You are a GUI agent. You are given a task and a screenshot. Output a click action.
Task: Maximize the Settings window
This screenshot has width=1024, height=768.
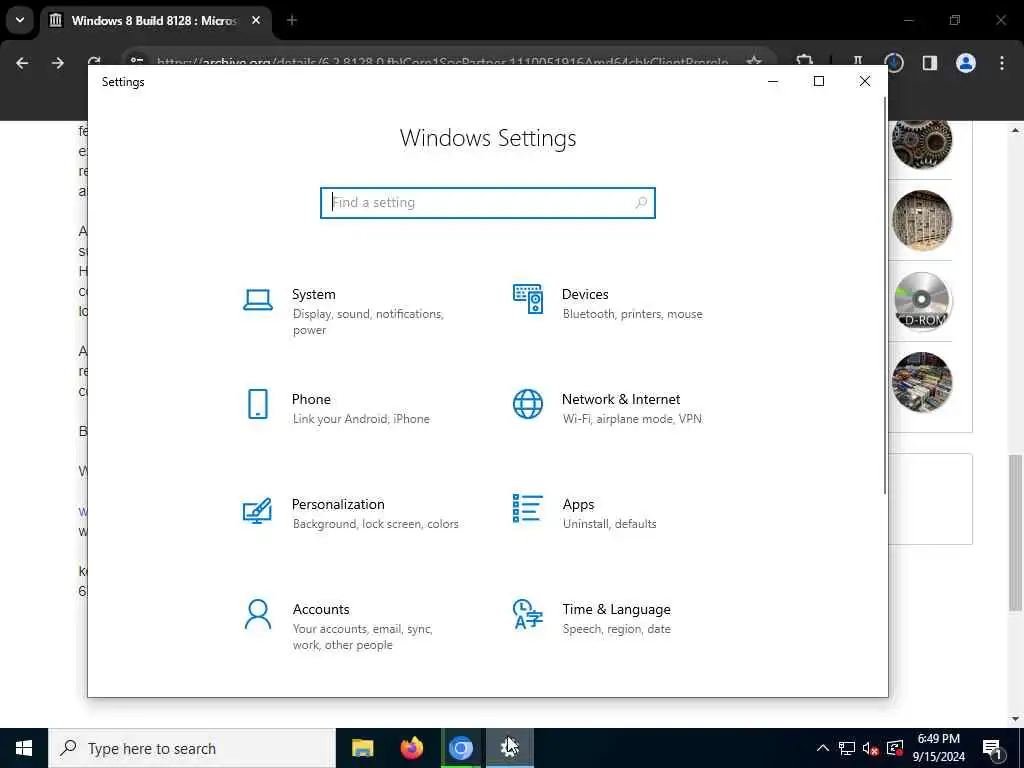click(819, 81)
